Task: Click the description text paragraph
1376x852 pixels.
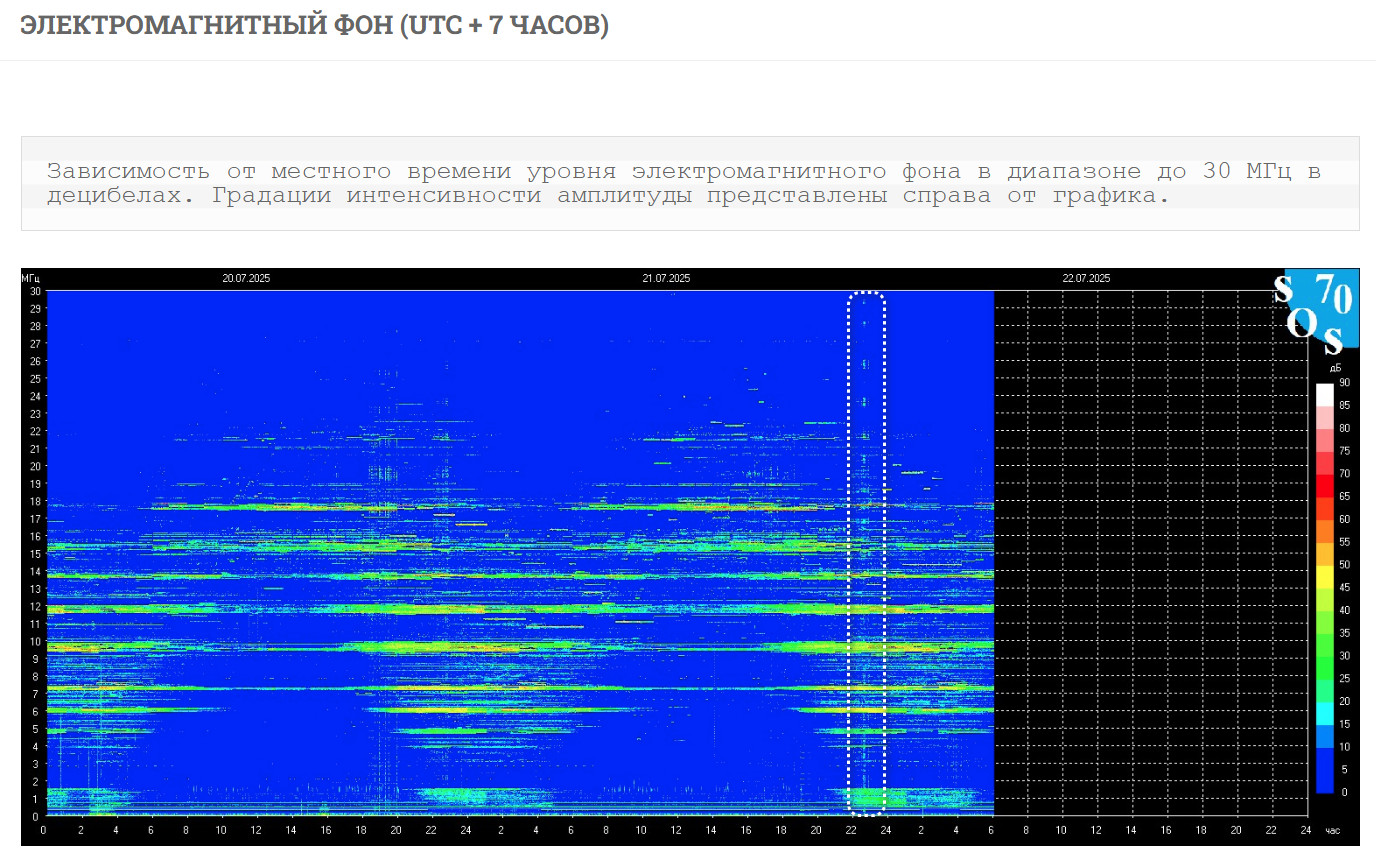Action: [684, 183]
